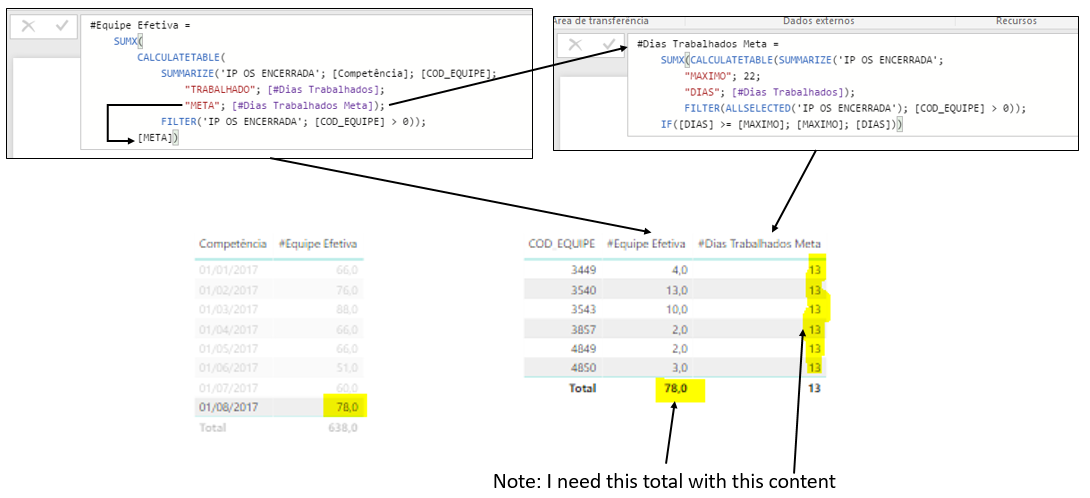1090x498 pixels.
Task: Select team code 4850
Action: click(583, 367)
